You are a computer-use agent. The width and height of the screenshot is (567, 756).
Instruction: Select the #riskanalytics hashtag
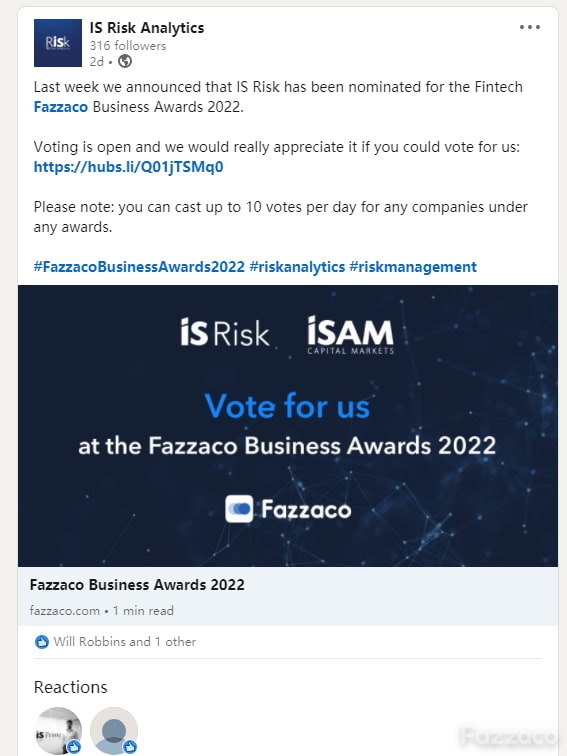297,267
